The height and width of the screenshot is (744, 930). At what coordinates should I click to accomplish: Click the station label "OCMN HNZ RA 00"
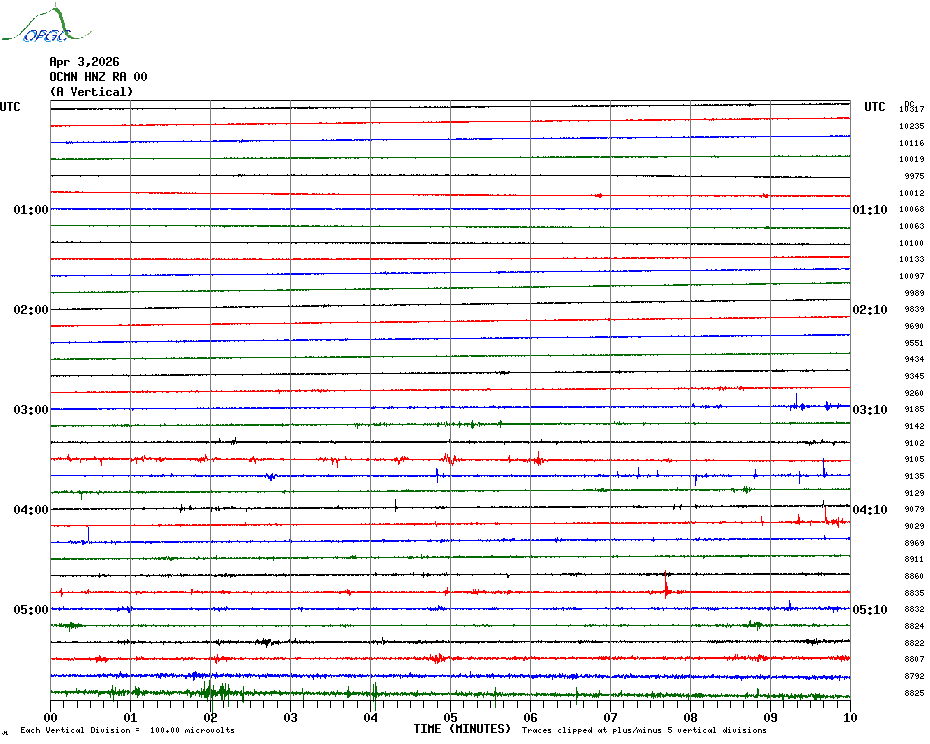pyautogui.click(x=98, y=77)
